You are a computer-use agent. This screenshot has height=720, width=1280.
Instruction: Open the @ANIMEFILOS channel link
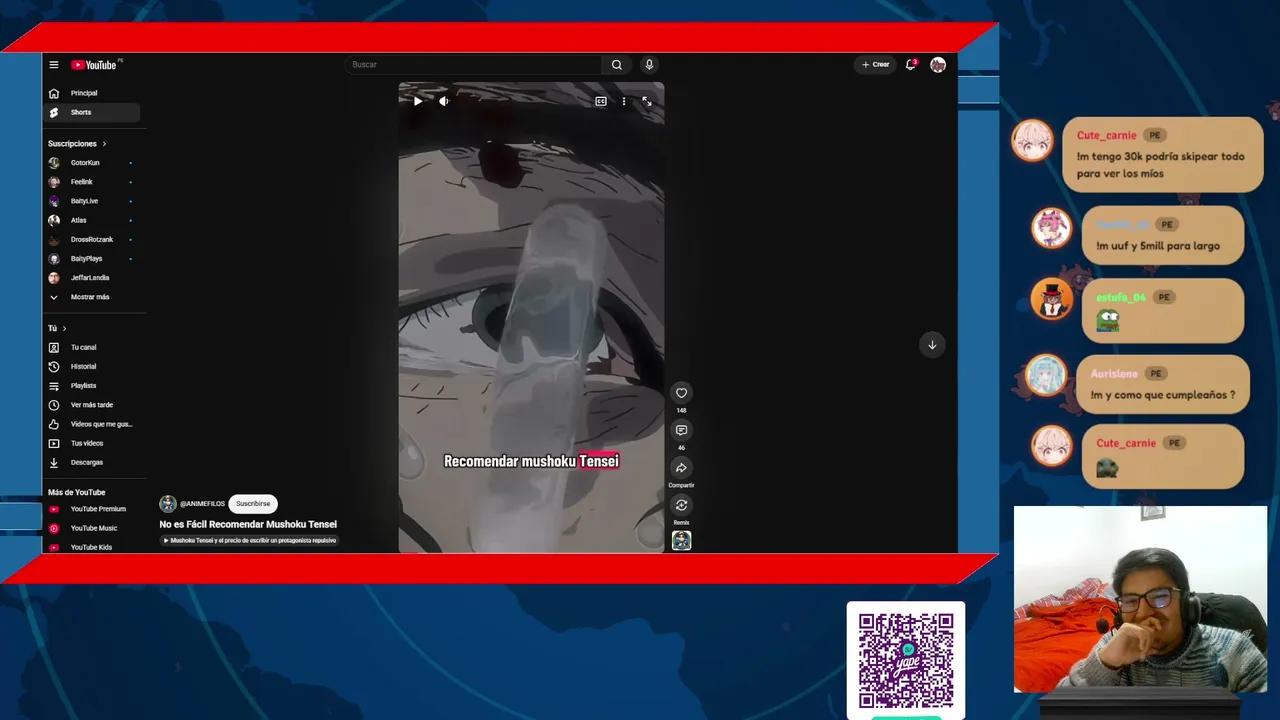(x=202, y=504)
